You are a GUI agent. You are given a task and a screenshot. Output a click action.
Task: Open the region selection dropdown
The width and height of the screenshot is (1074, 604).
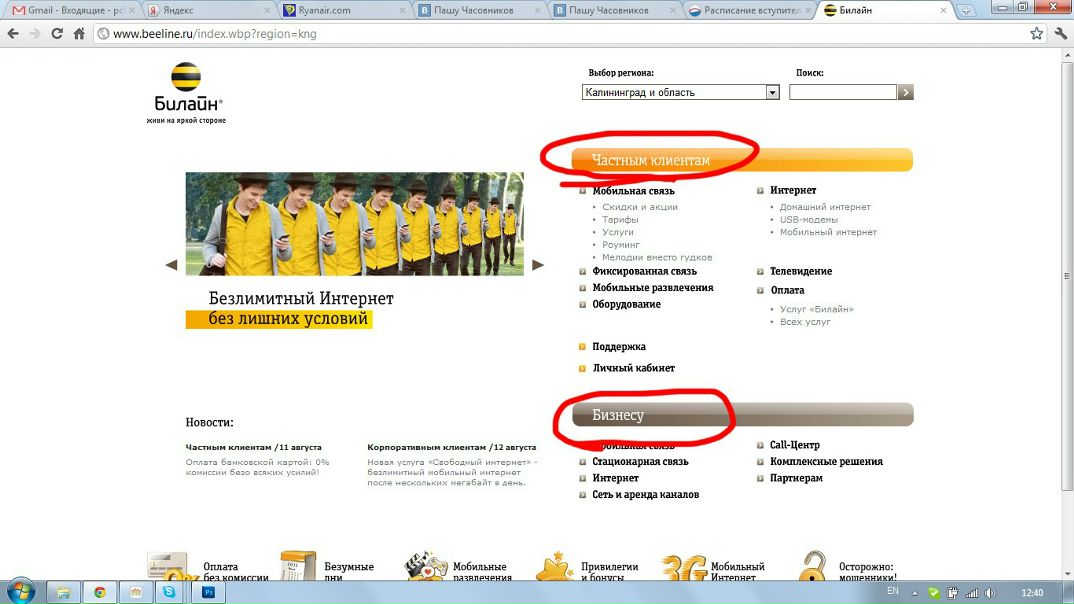(681, 92)
